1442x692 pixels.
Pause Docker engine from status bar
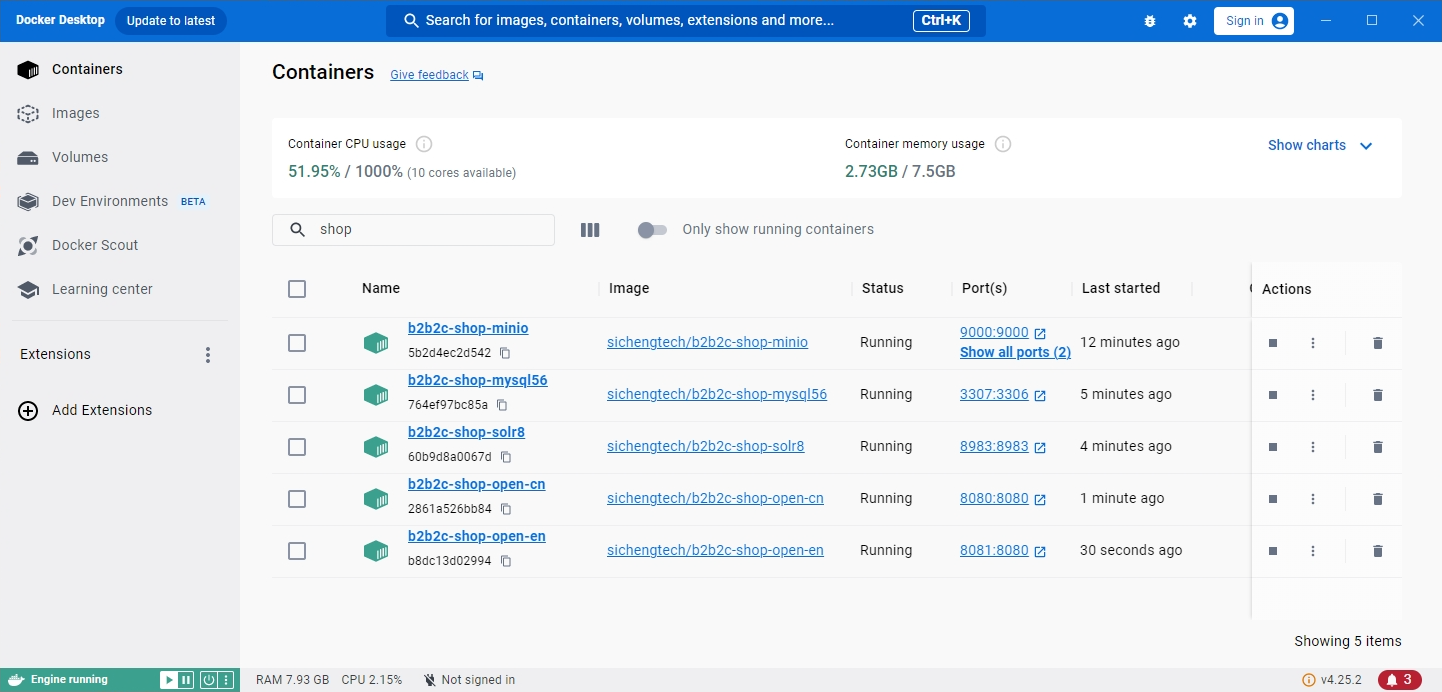pos(186,680)
